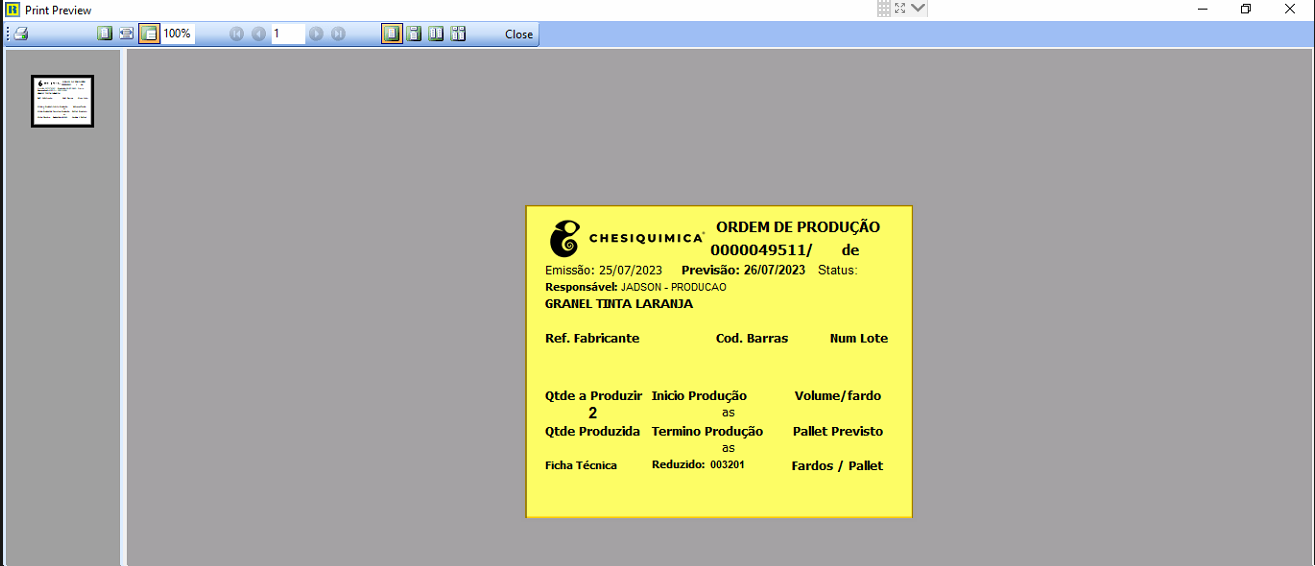The height and width of the screenshot is (566, 1315).
Task: Click the grid icon in title bar
Action: (x=884, y=8)
